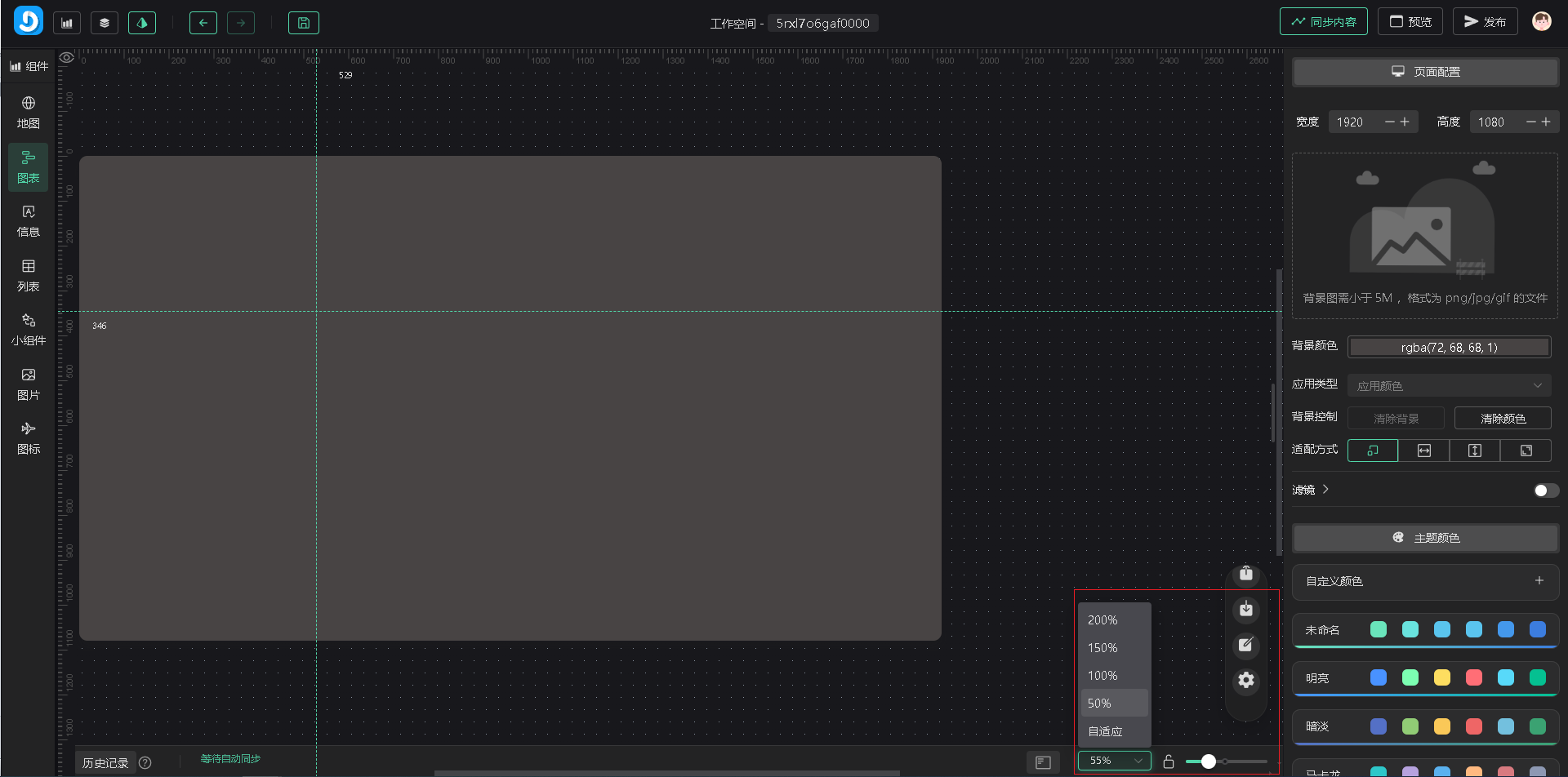The image size is (1568, 777).
Task: Click the undo back arrow icon
Action: 203,23
